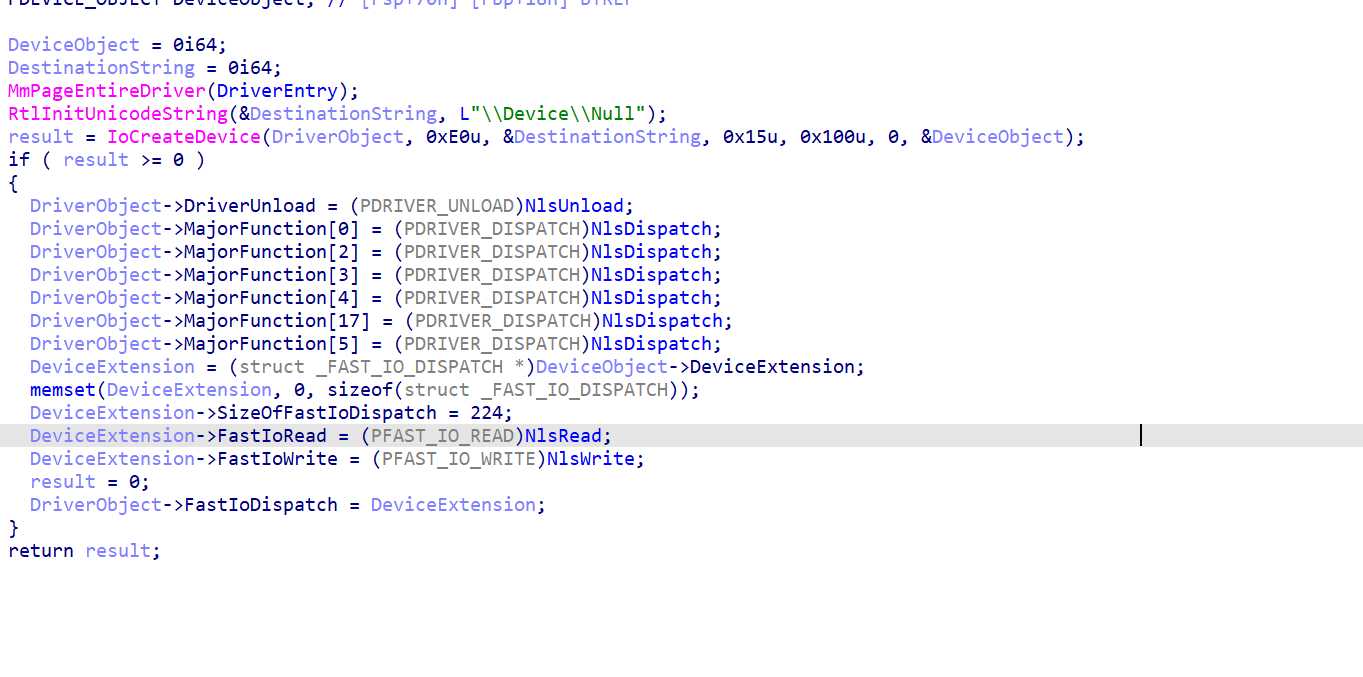The width and height of the screenshot is (1363, 677).
Task: Click DriverUnload member name
Action: (x=250, y=205)
